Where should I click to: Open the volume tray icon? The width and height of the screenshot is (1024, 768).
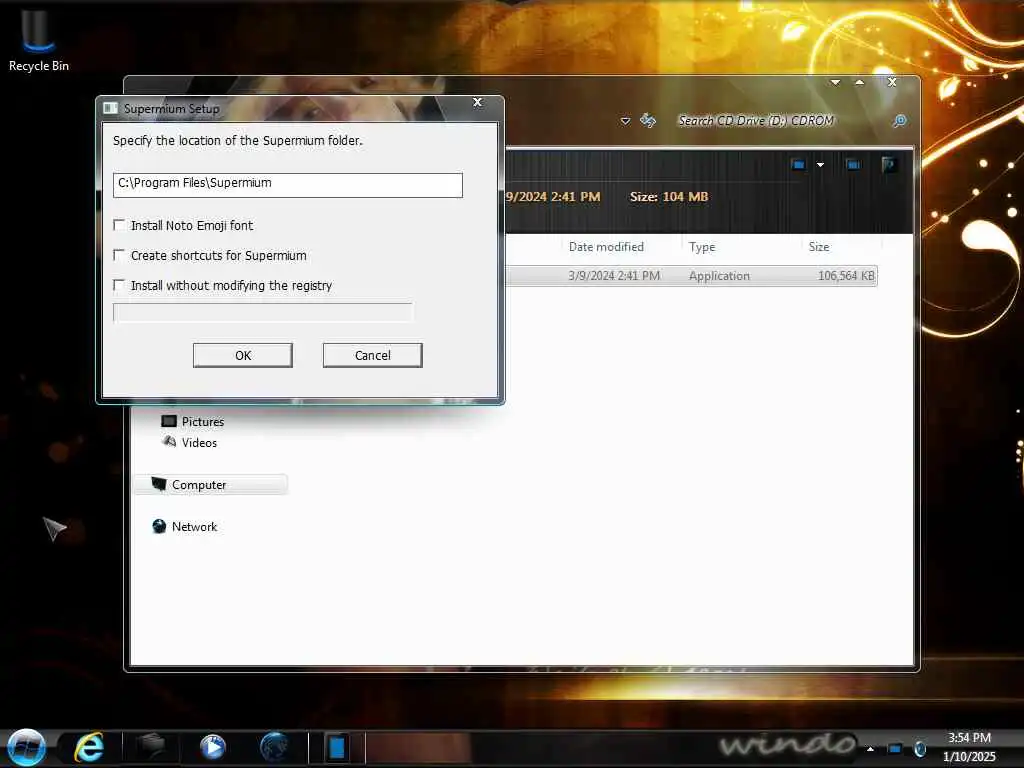click(920, 749)
